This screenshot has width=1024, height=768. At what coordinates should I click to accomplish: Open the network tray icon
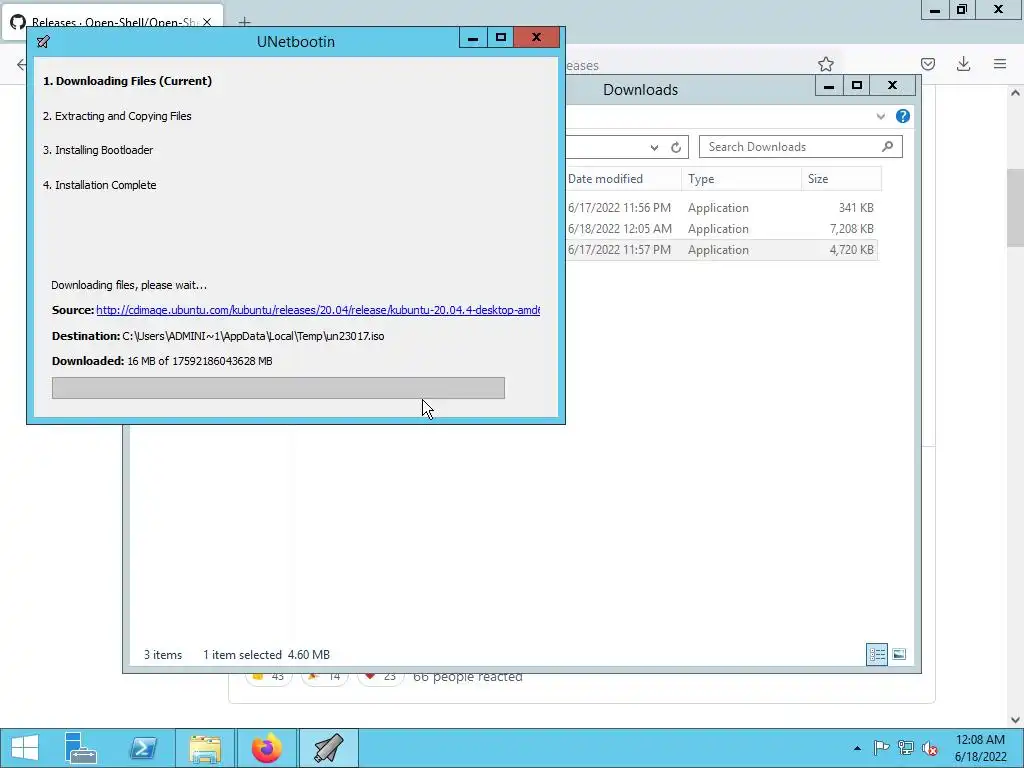pyautogui.click(x=905, y=748)
